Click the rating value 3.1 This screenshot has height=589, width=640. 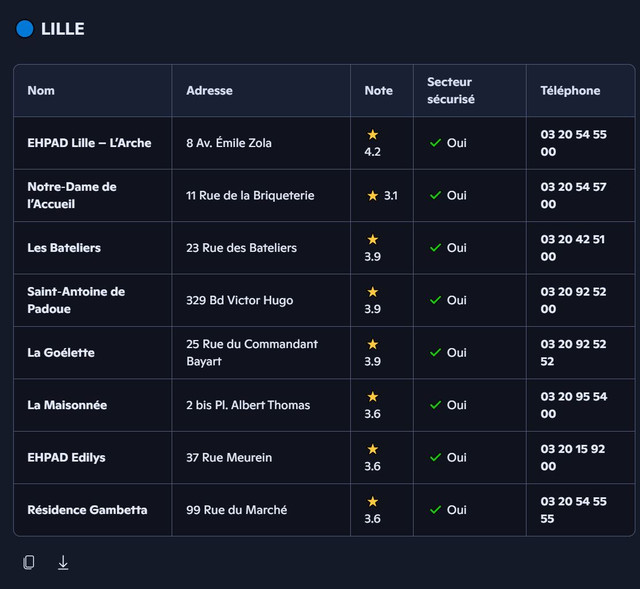391,196
